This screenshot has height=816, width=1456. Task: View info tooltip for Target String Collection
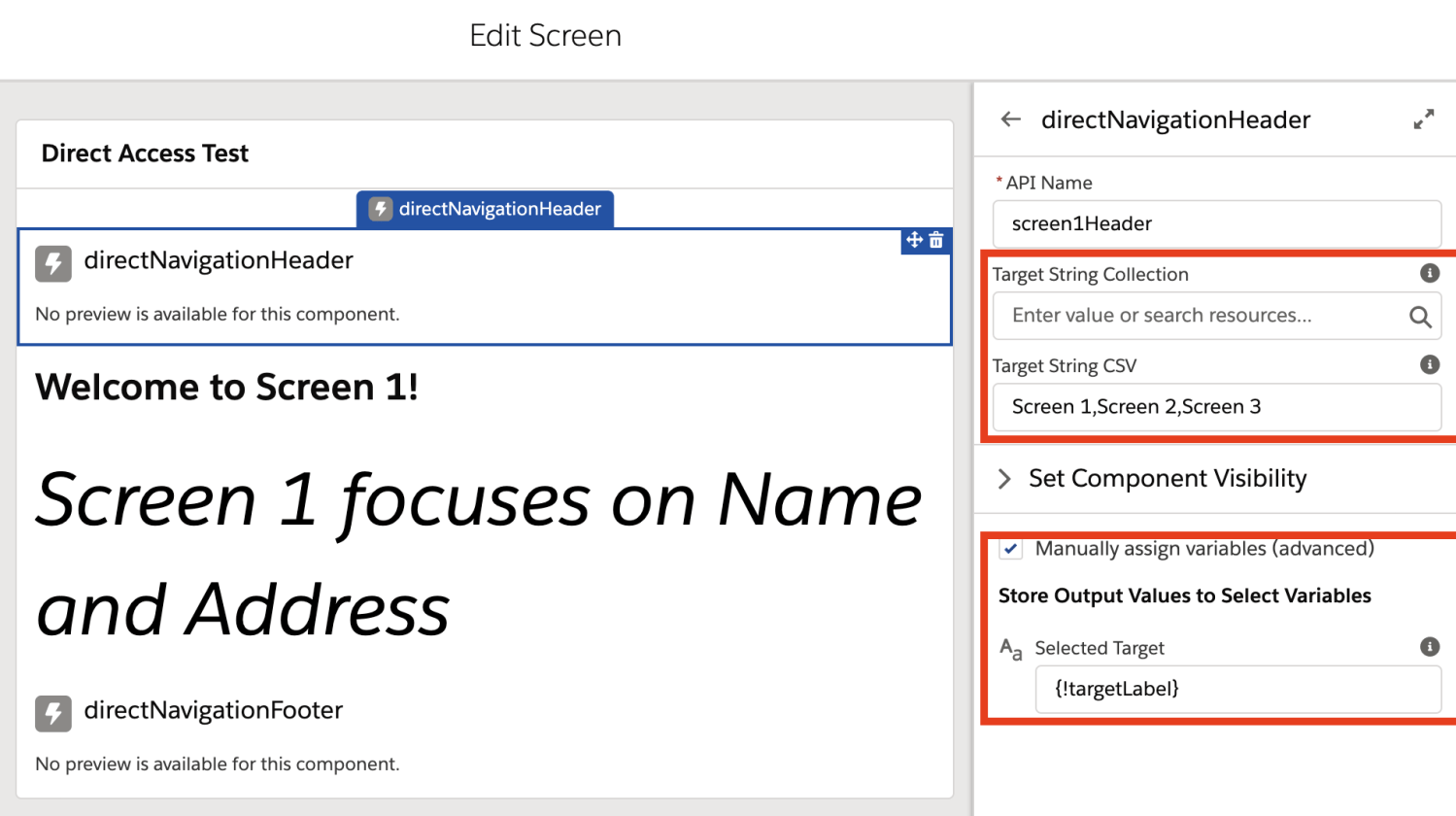1429,273
